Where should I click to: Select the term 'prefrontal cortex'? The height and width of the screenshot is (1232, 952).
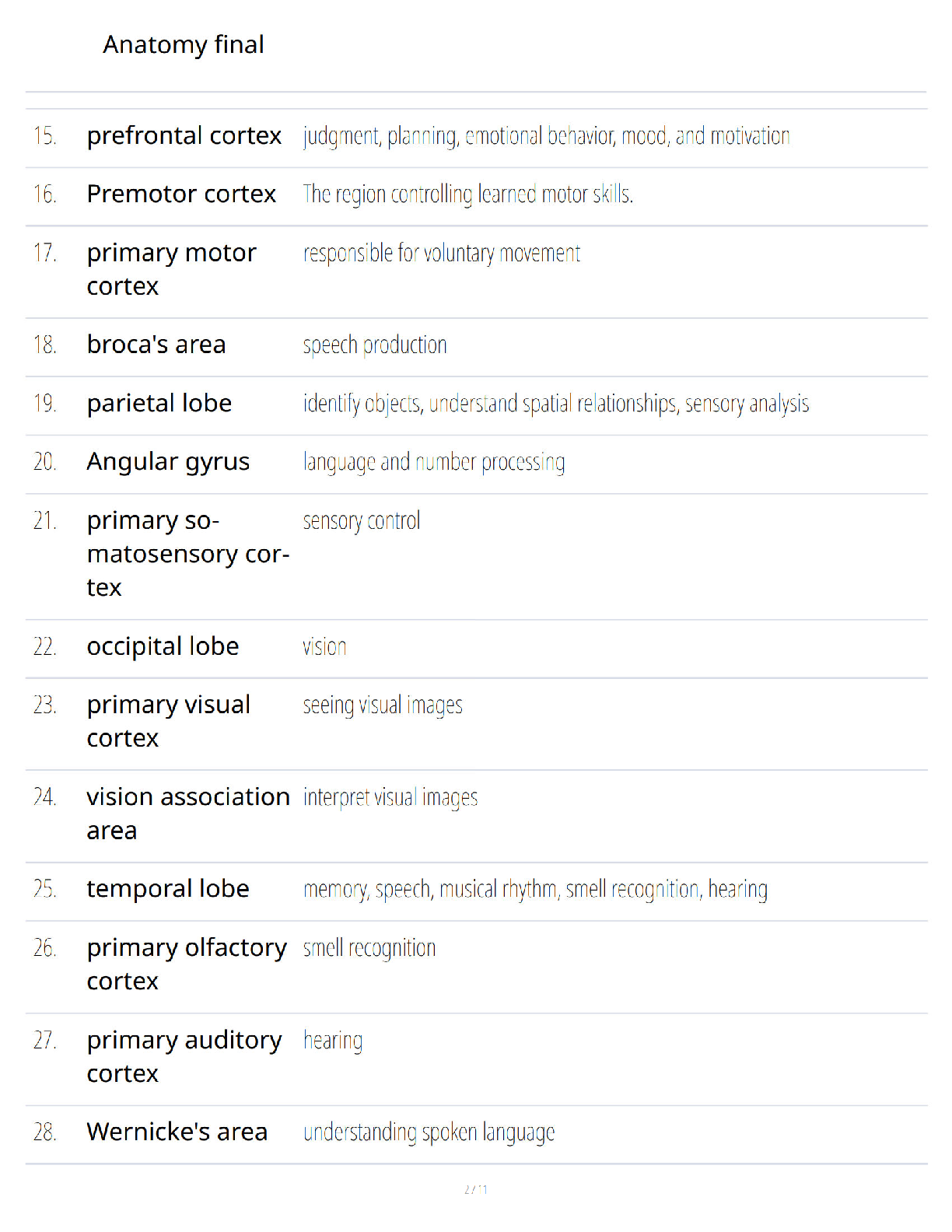[184, 136]
